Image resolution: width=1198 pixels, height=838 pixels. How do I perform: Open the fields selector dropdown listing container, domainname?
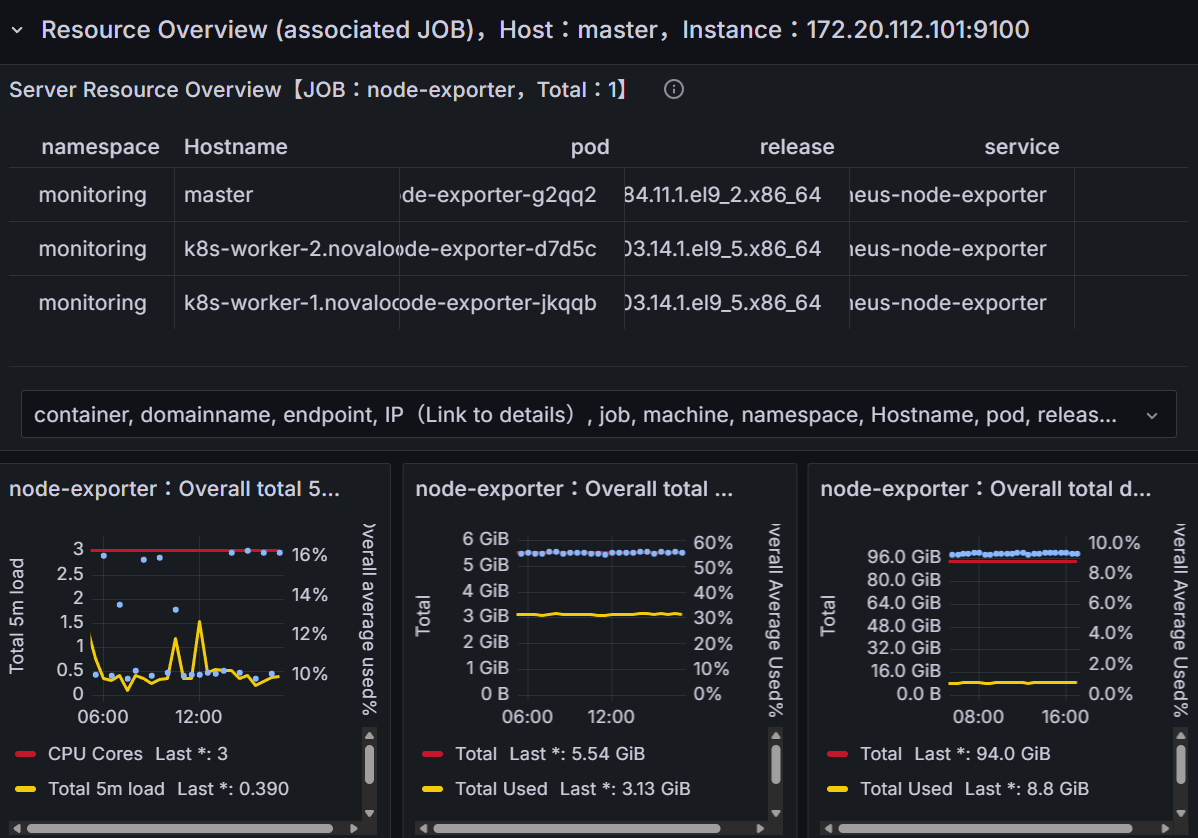598,414
